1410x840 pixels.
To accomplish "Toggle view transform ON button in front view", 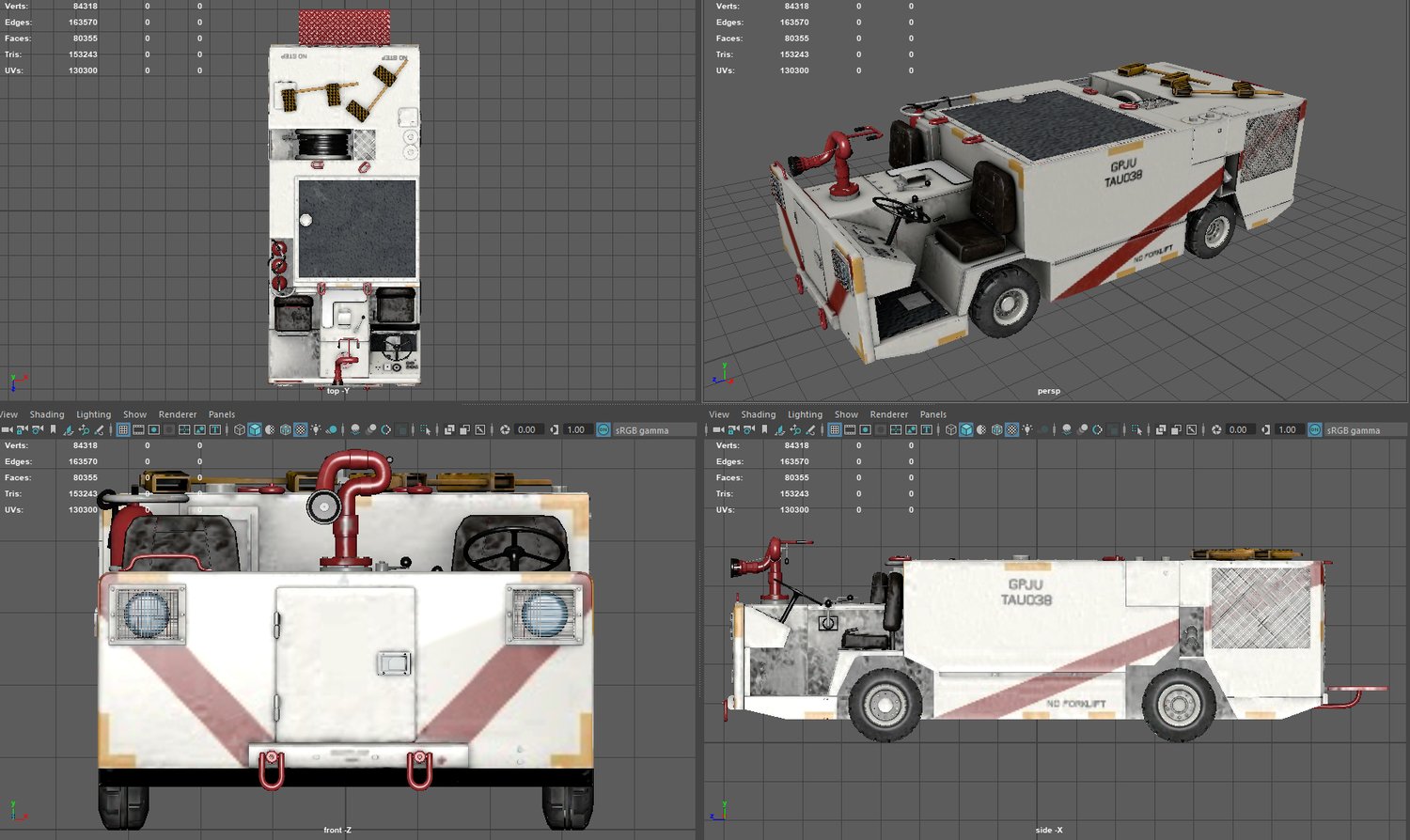I will [x=603, y=429].
